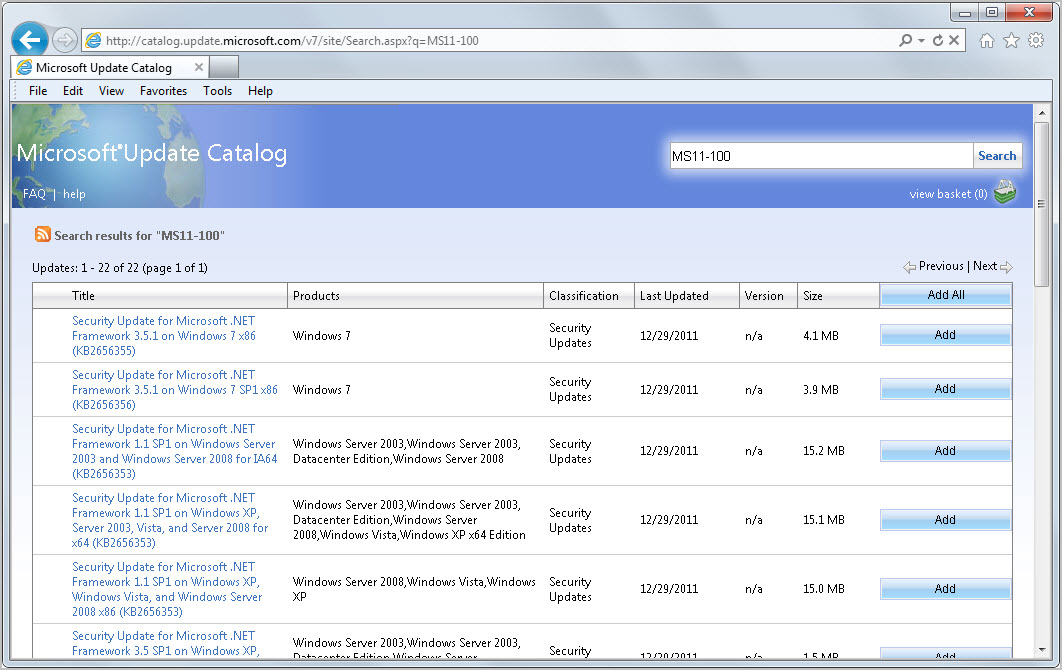This screenshot has width=1062, height=670.
Task: Add the KB2656356 update to basket
Action: pos(946,389)
